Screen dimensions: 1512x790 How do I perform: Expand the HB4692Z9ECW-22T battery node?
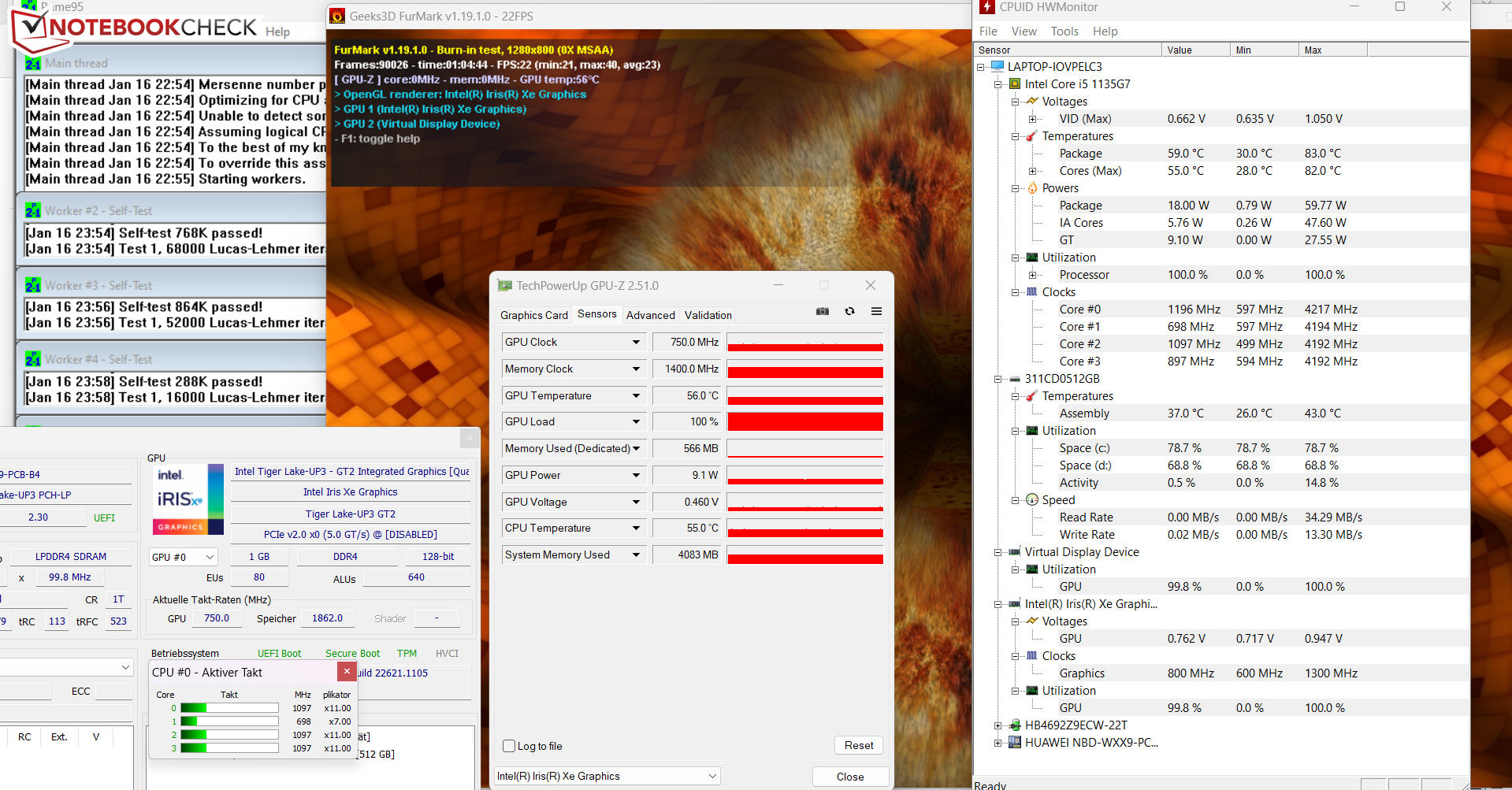(x=997, y=725)
